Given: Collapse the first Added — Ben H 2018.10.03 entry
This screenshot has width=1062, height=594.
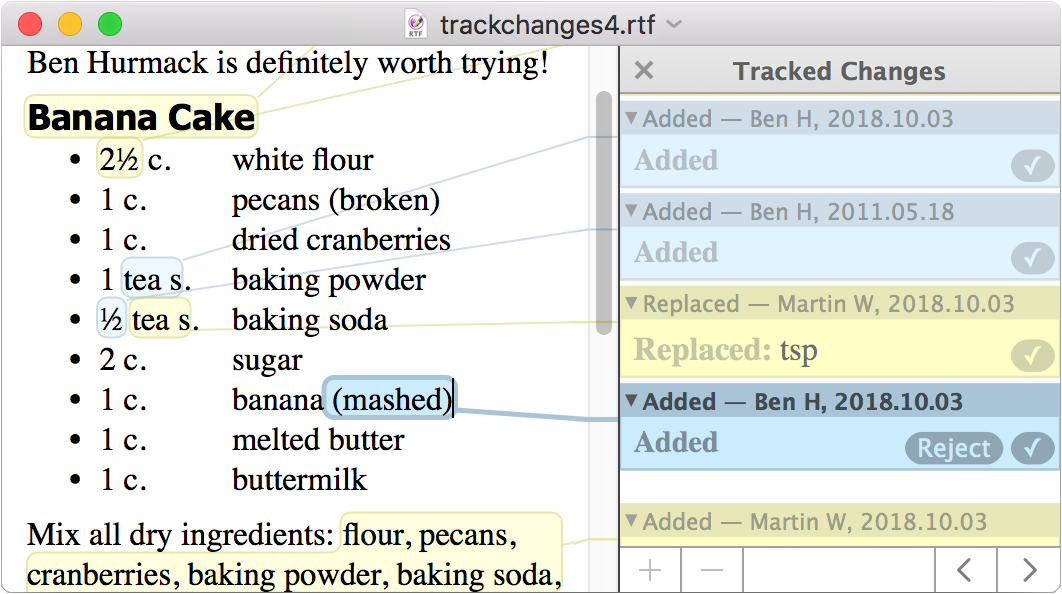Looking at the screenshot, I should click(x=631, y=118).
